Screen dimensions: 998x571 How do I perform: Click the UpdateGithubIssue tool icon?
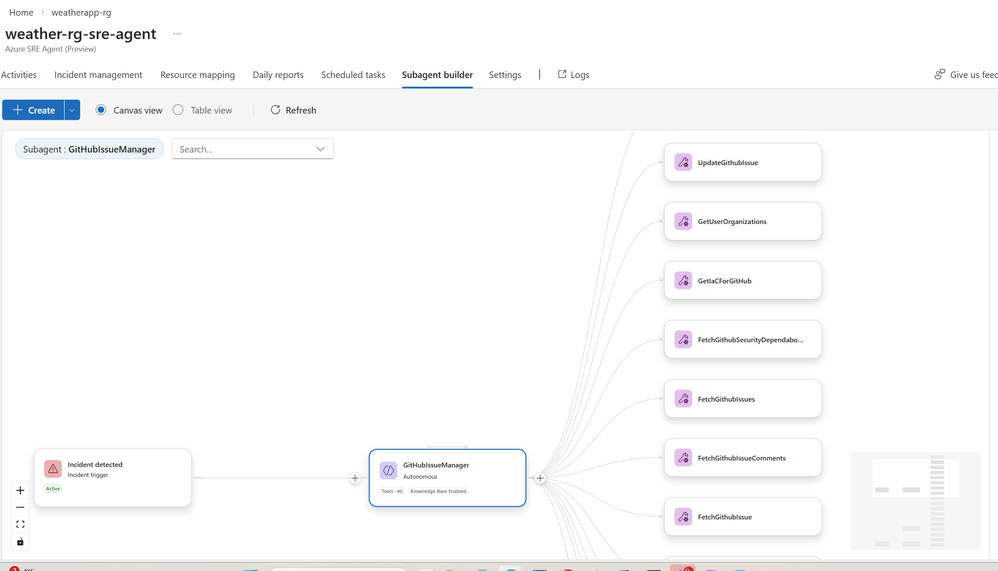click(x=683, y=162)
